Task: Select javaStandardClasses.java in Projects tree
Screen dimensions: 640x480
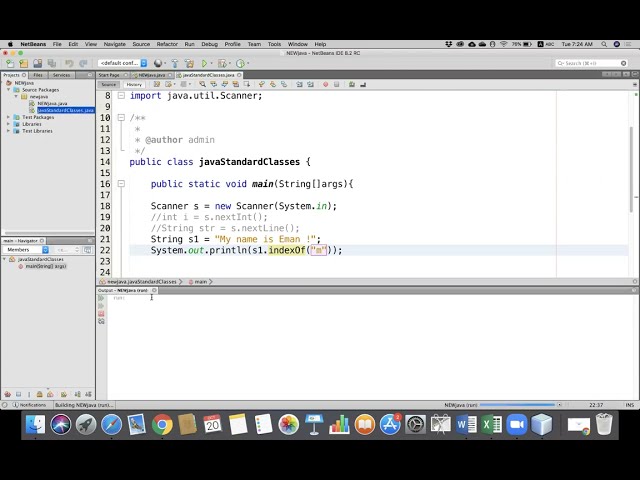Action: (x=65, y=110)
